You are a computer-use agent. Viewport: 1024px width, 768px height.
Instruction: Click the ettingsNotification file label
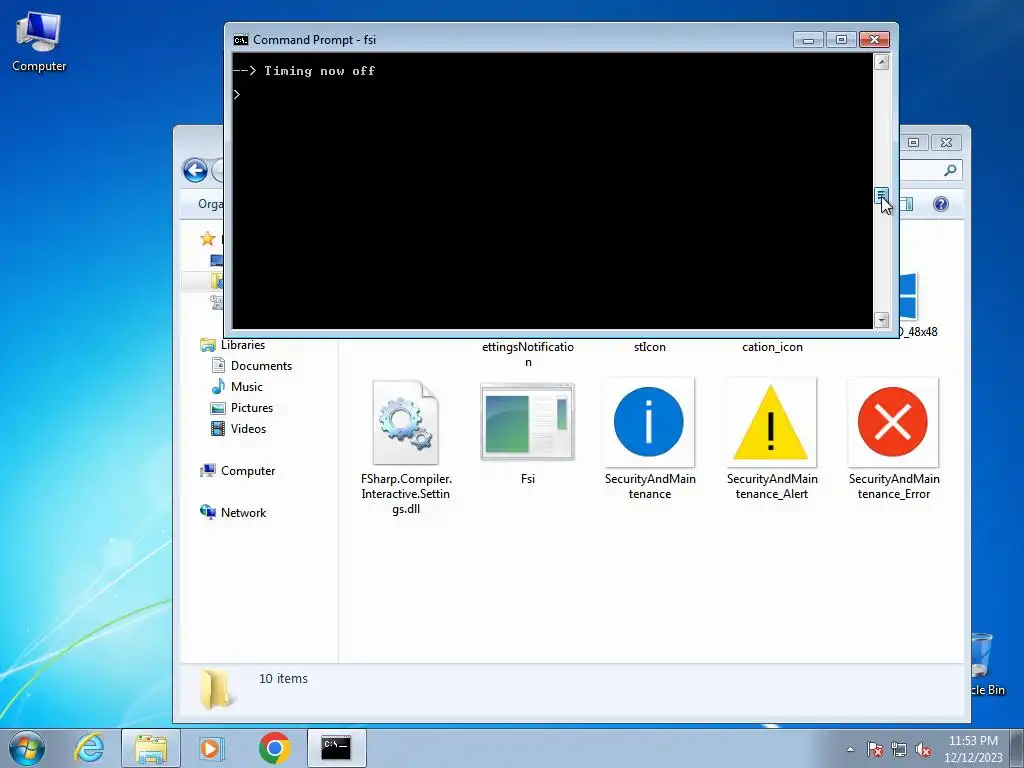pyautogui.click(x=528, y=355)
